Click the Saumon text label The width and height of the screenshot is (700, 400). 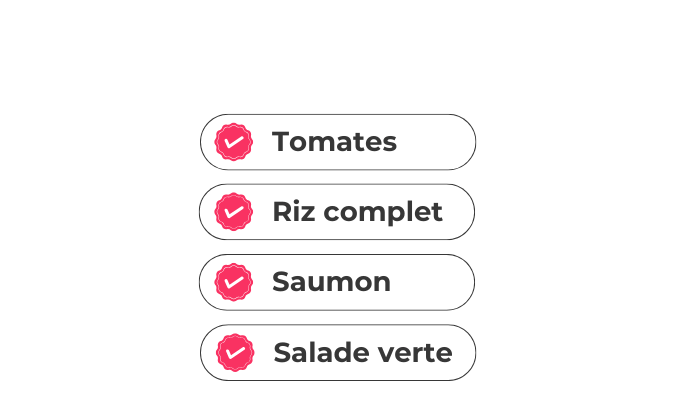[x=331, y=282]
